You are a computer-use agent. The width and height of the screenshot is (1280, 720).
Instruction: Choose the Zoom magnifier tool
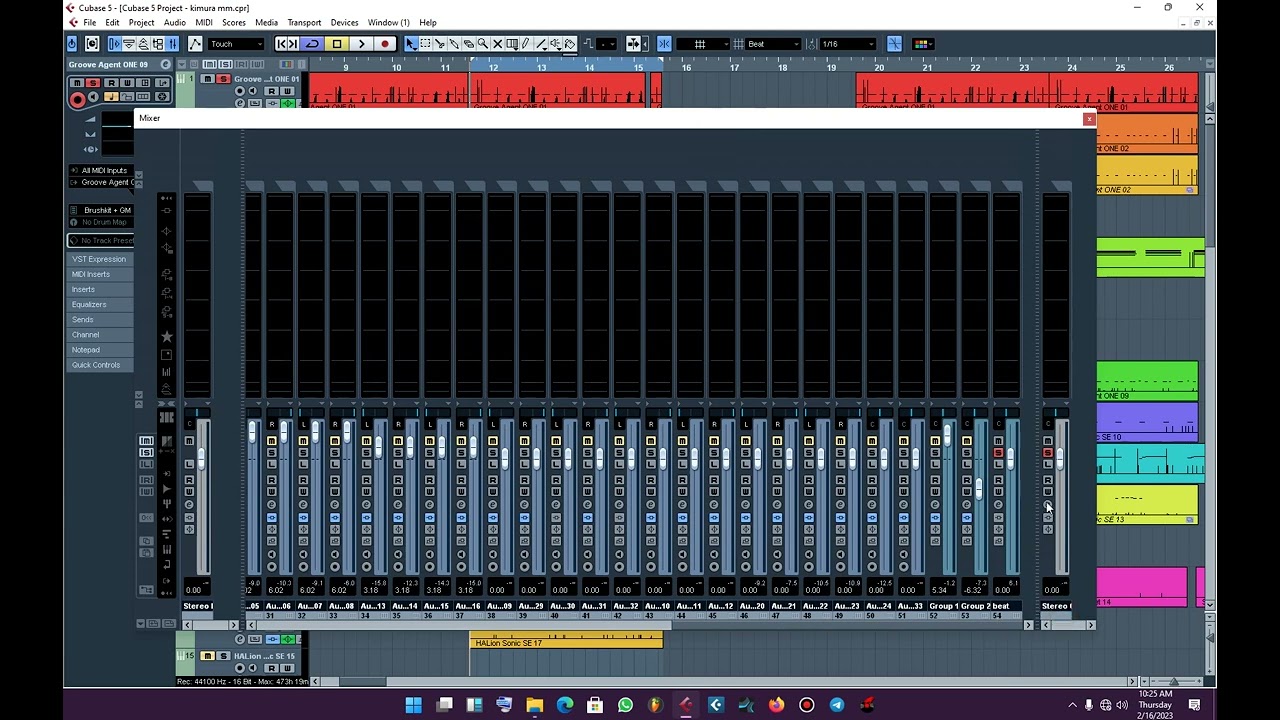tap(483, 44)
